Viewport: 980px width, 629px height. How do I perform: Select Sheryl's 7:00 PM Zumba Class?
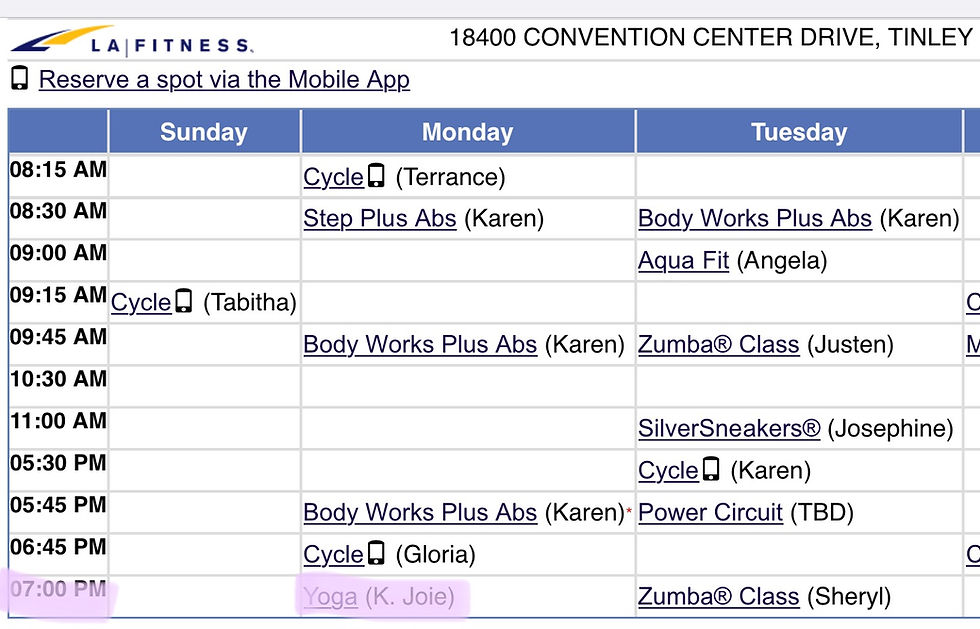(719, 596)
